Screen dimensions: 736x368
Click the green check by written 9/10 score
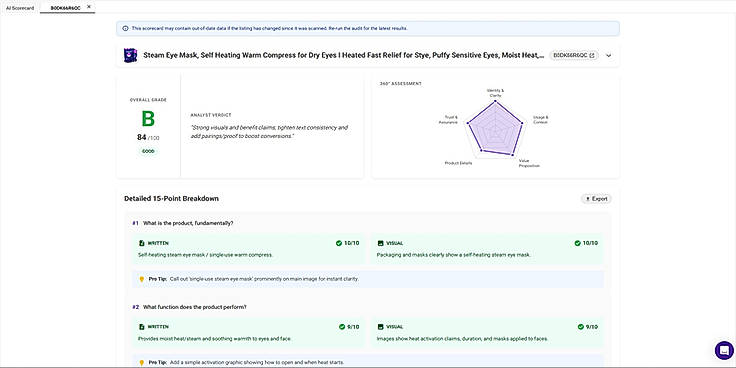point(342,327)
